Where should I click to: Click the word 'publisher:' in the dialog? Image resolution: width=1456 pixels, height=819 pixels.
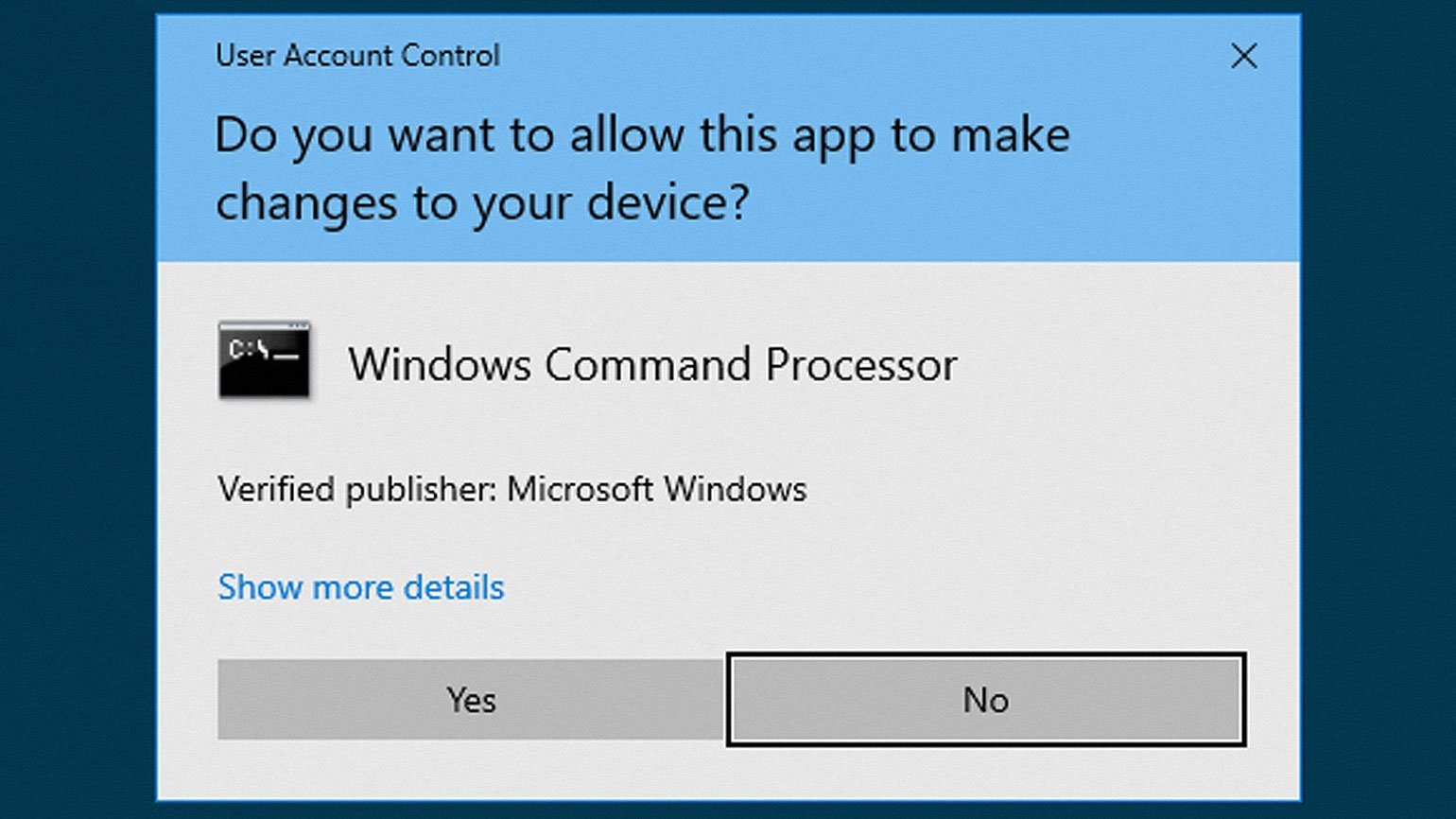422,490
